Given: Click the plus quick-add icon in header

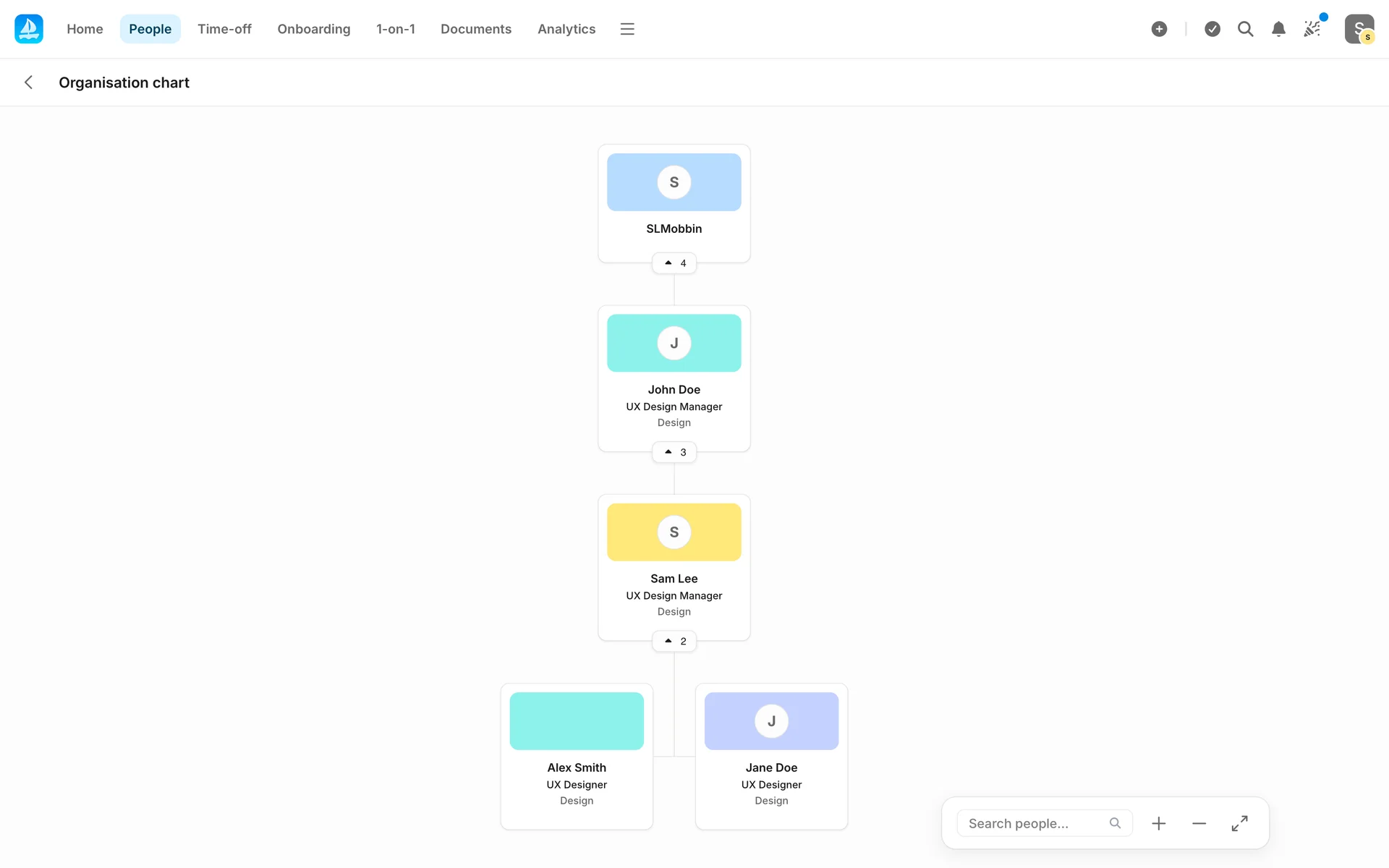Looking at the screenshot, I should (1159, 29).
